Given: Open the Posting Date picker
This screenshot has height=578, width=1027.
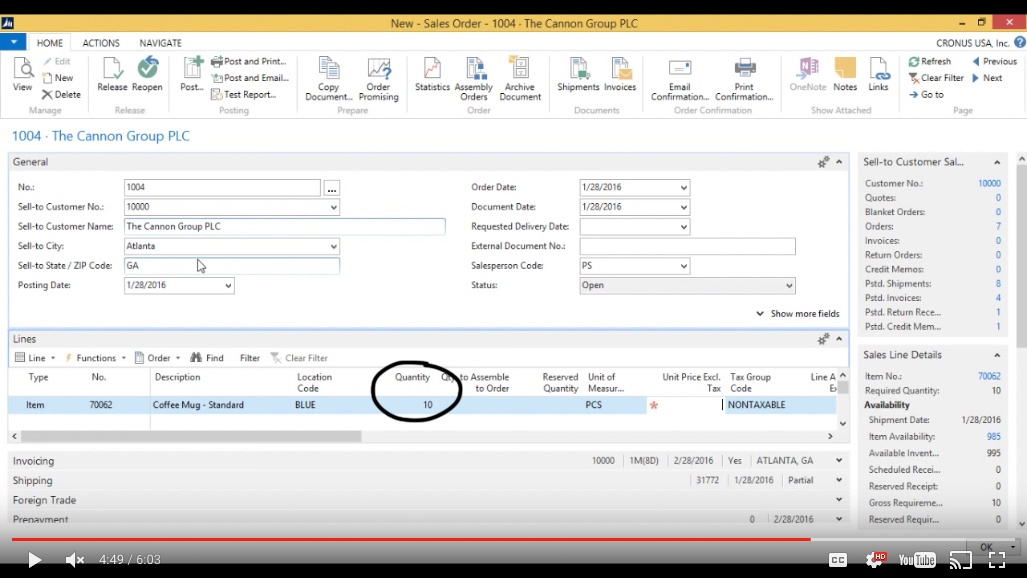Looking at the screenshot, I should click(x=228, y=286).
